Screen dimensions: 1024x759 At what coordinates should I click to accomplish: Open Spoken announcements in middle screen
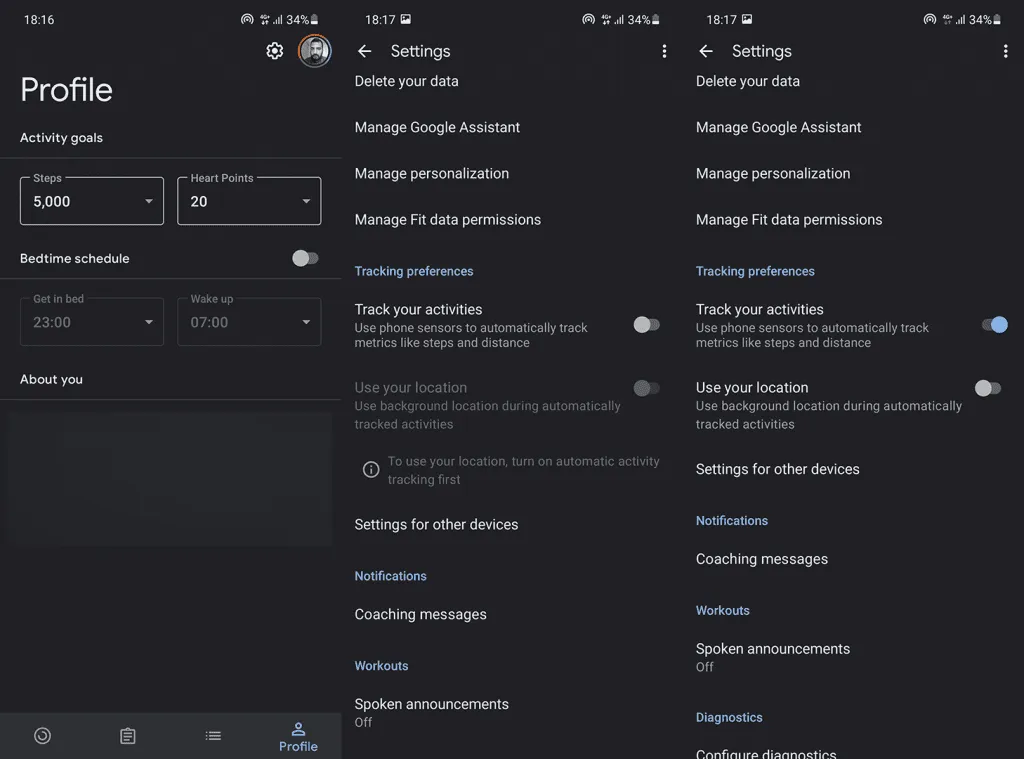[432, 712]
